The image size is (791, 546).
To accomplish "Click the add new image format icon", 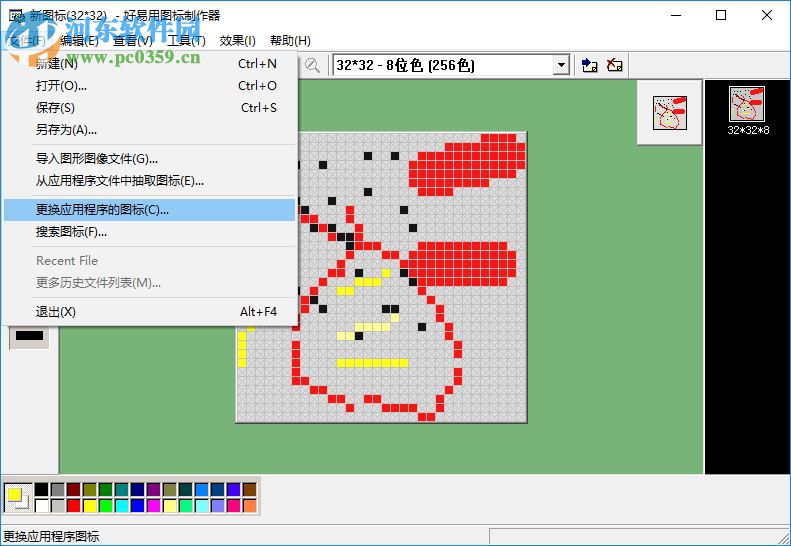I will pyautogui.click(x=590, y=66).
